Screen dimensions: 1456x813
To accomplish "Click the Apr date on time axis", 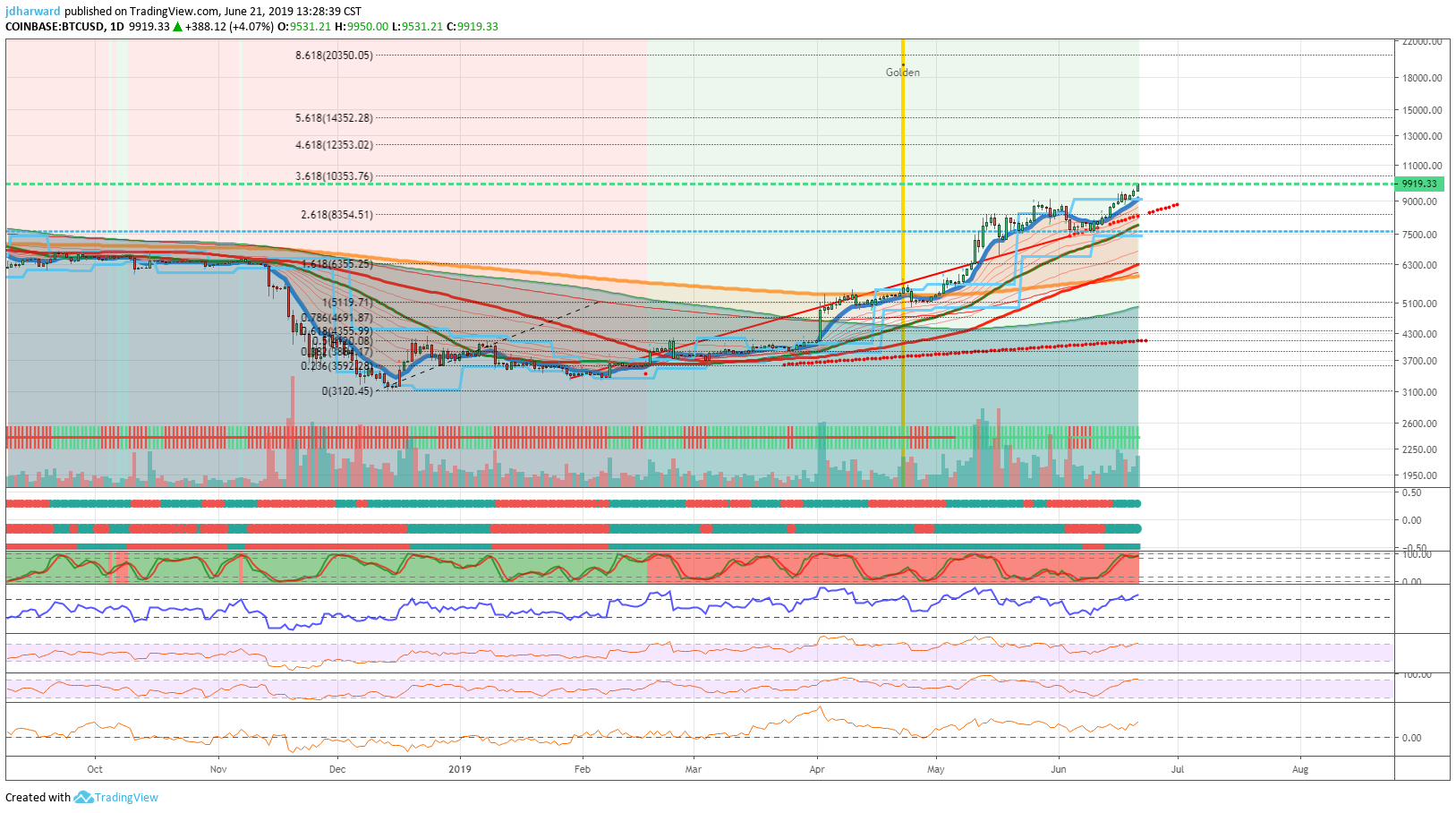I will click(816, 769).
